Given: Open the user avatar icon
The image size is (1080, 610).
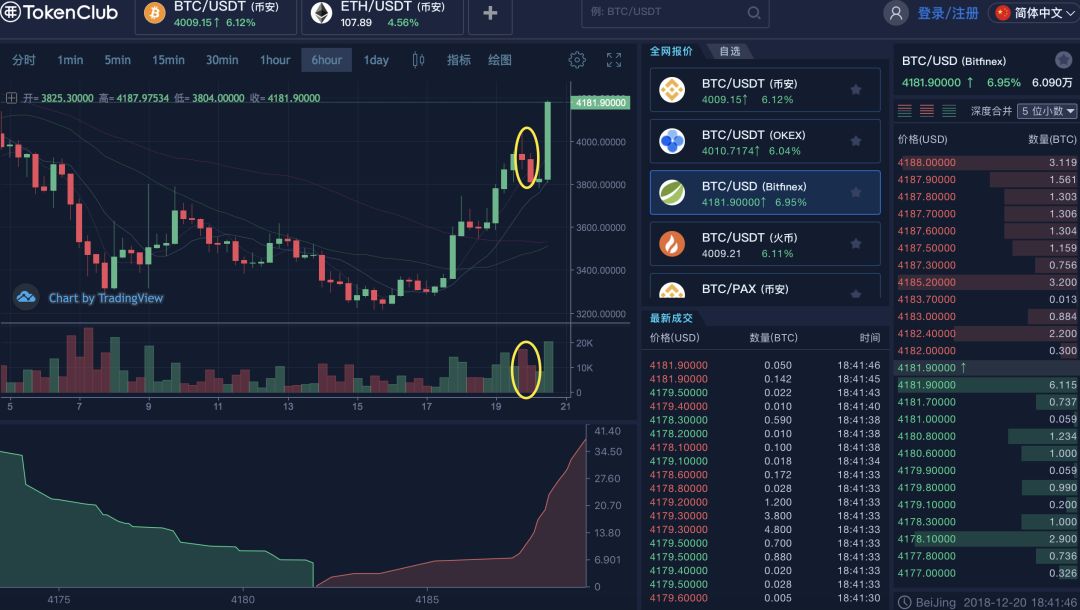Looking at the screenshot, I should click(x=895, y=12).
